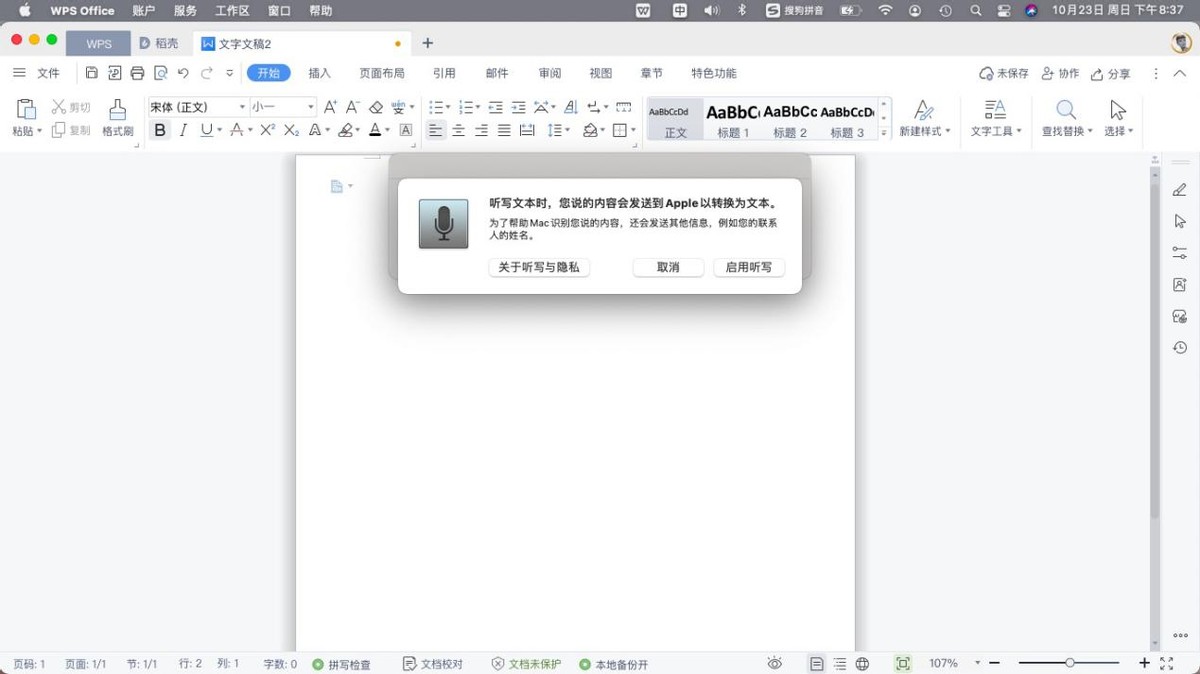Open the 帮助 menu in macOS menu bar

(x=321, y=10)
